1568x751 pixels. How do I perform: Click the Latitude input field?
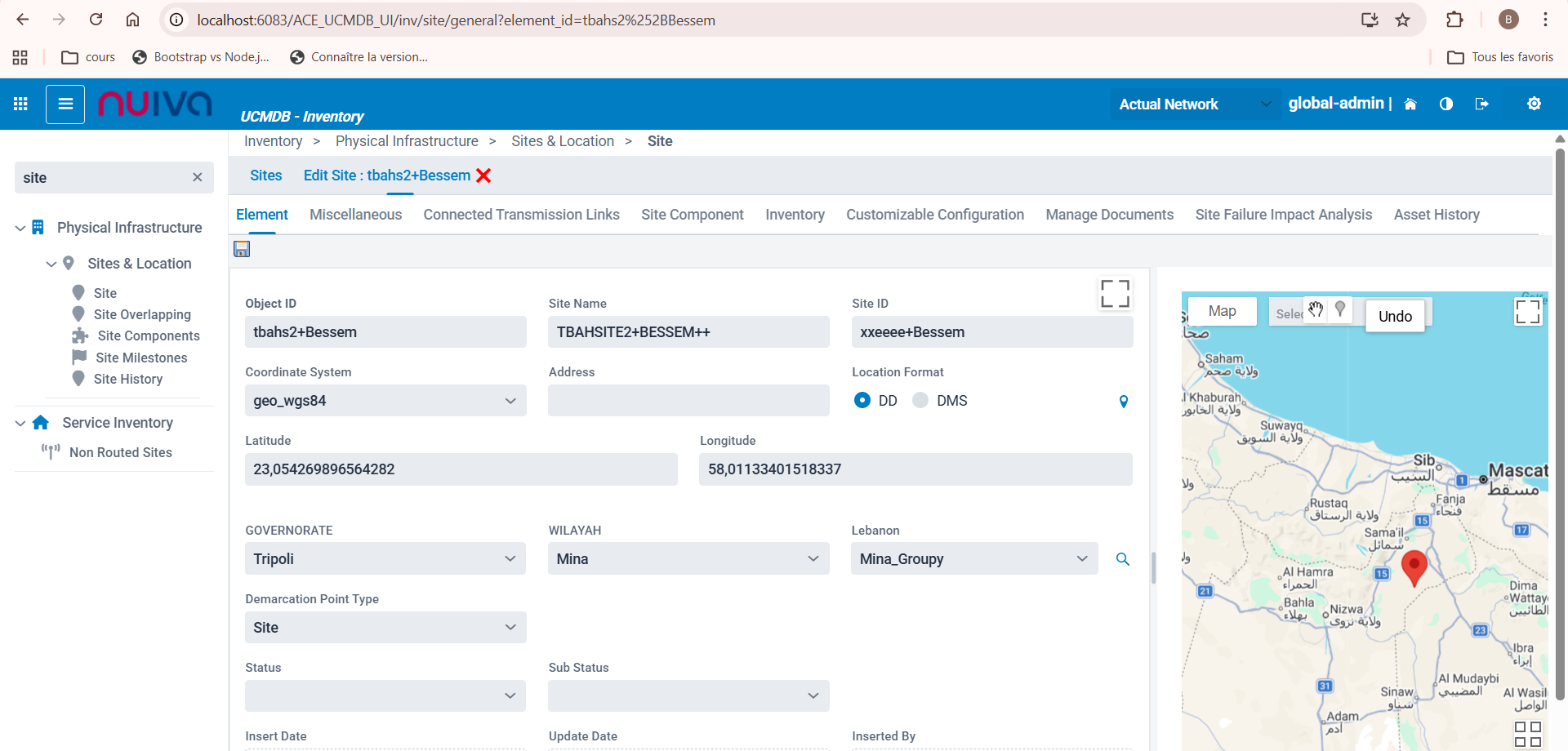(x=461, y=469)
